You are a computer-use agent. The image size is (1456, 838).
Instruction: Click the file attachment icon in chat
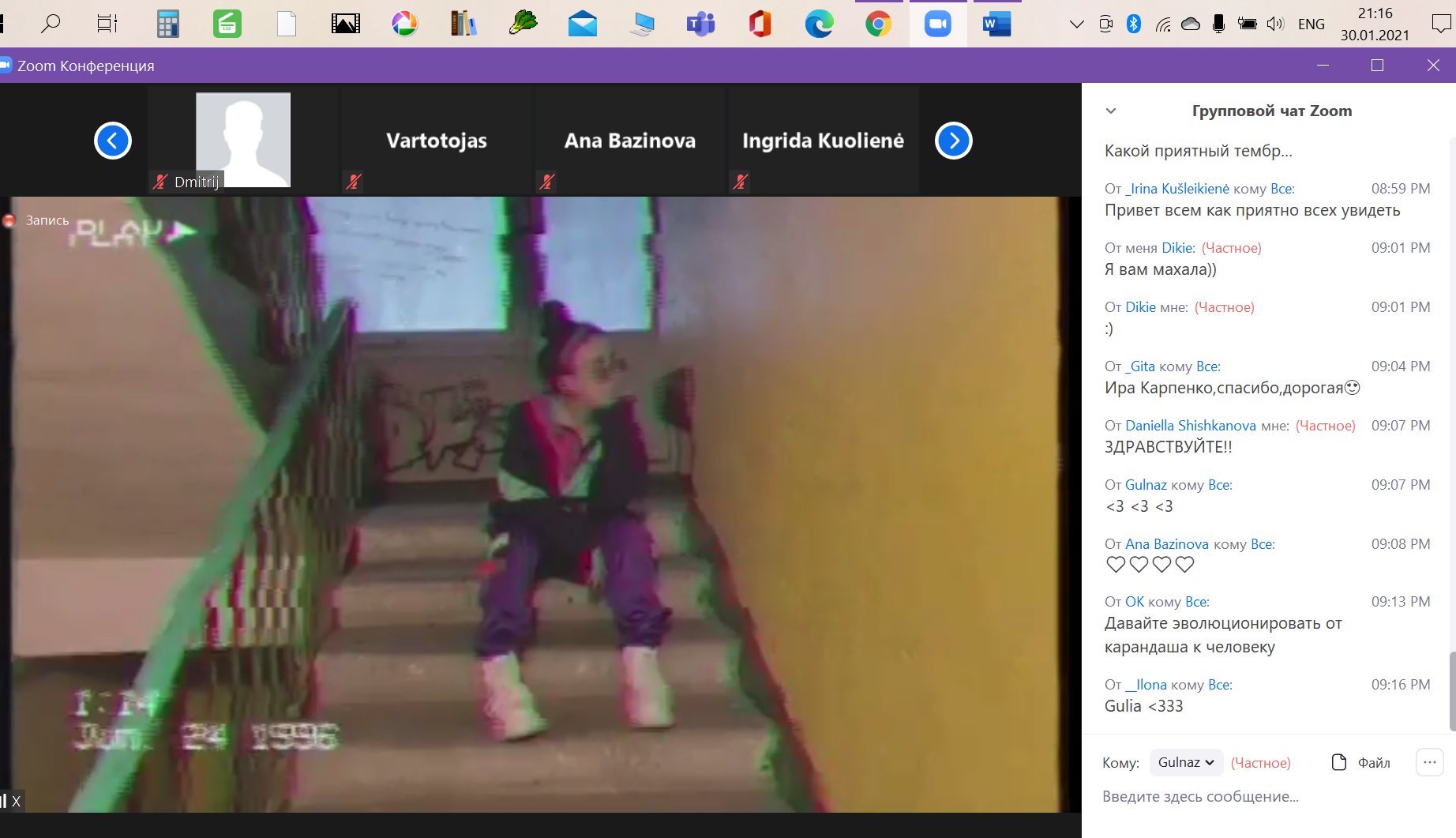[x=1338, y=762]
